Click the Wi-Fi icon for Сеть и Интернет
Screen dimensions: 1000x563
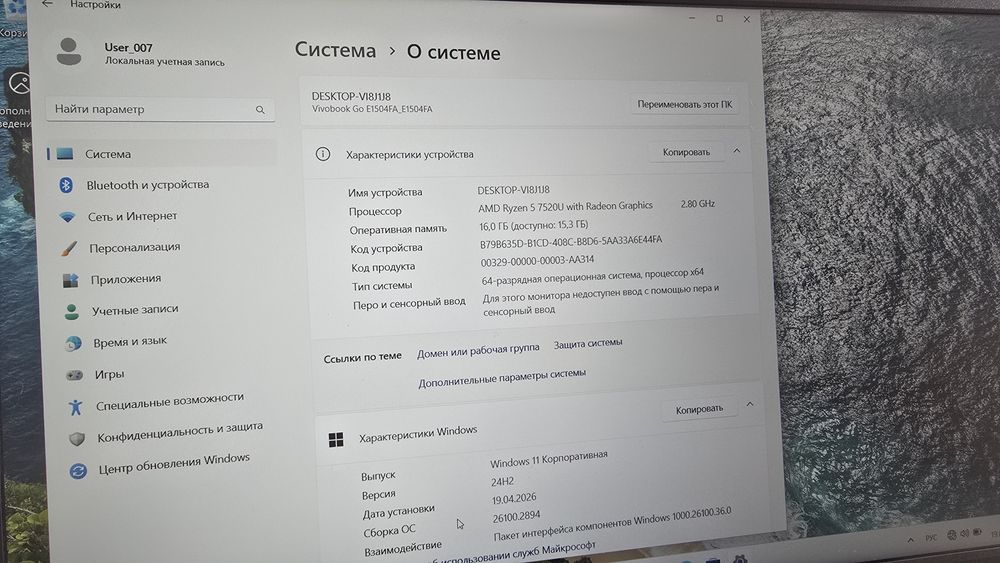pyautogui.click(x=67, y=217)
